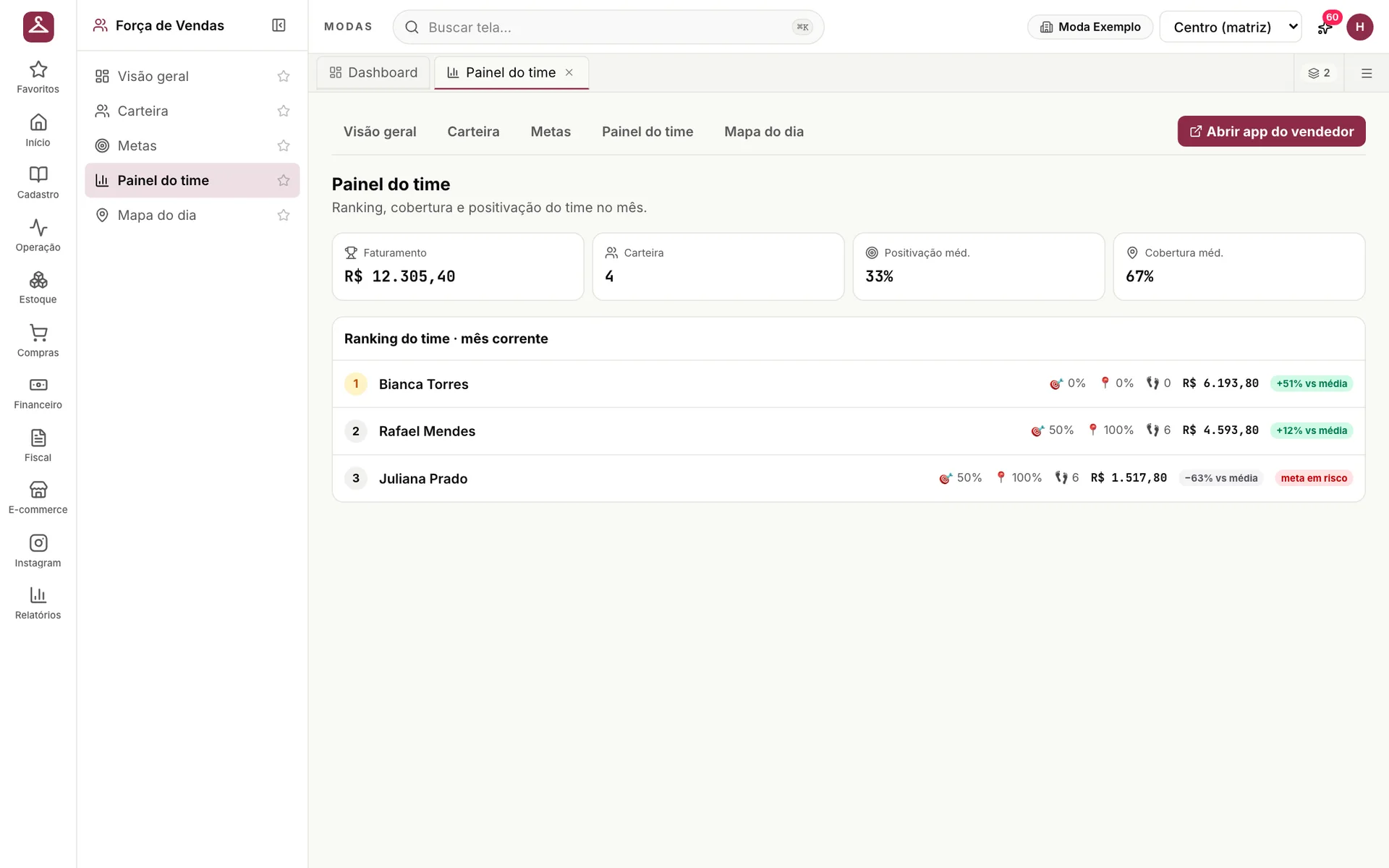
Task: Select the Visão geral sub-tab
Action: [x=380, y=132]
